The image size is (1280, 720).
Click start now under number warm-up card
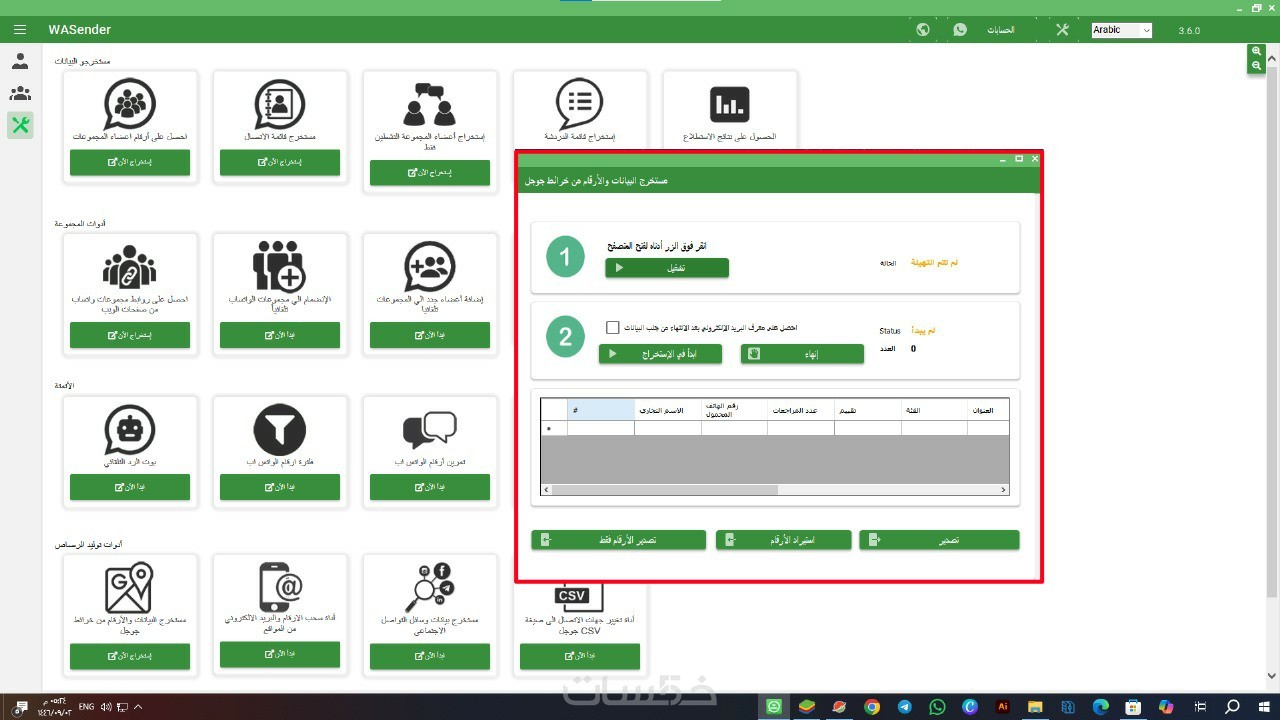tap(430, 487)
